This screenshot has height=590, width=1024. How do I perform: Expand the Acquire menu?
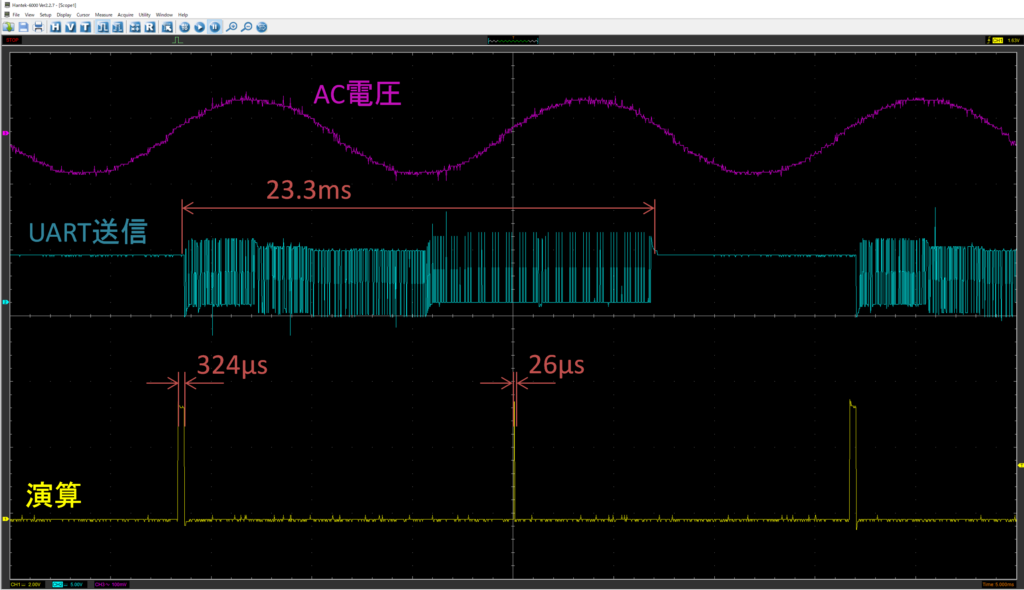[x=125, y=15]
